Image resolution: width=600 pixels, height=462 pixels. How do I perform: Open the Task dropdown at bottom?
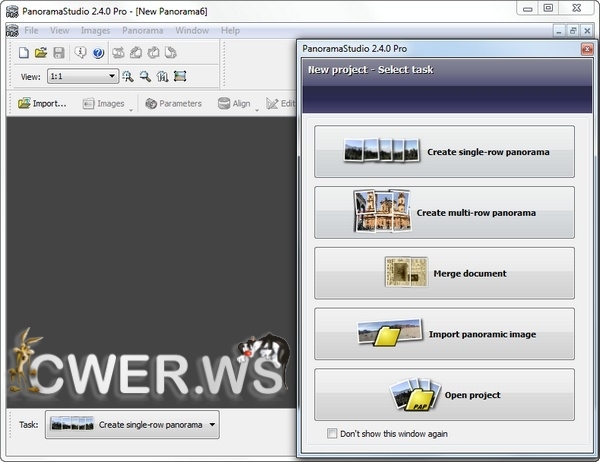(212, 425)
